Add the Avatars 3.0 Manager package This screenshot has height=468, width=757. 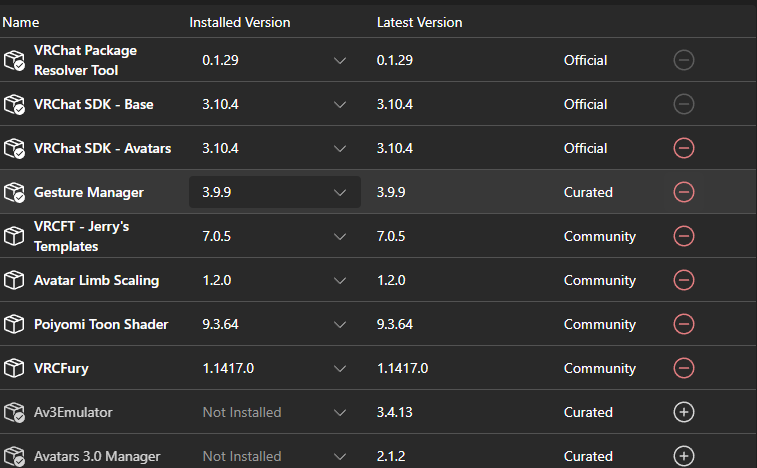[x=684, y=456]
